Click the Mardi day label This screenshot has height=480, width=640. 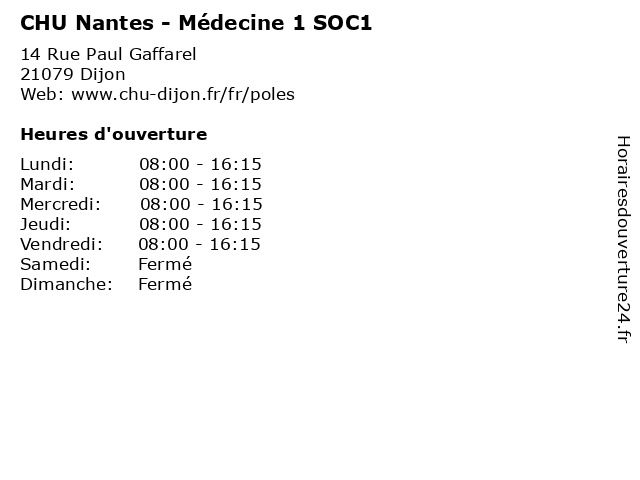coord(48,184)
